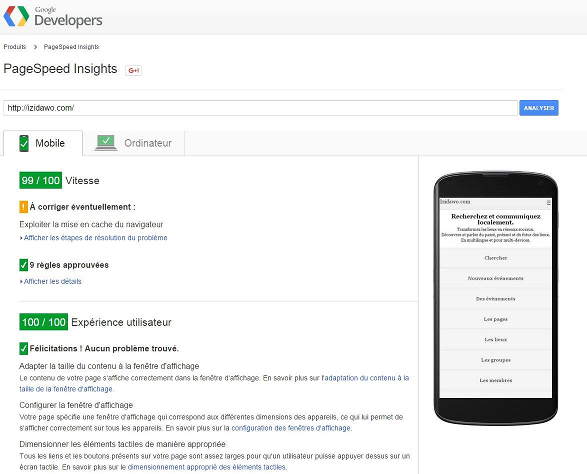Click 'Expérience utilisateur' section heading
Screen dimensions: 587x474
click(121, 322)
